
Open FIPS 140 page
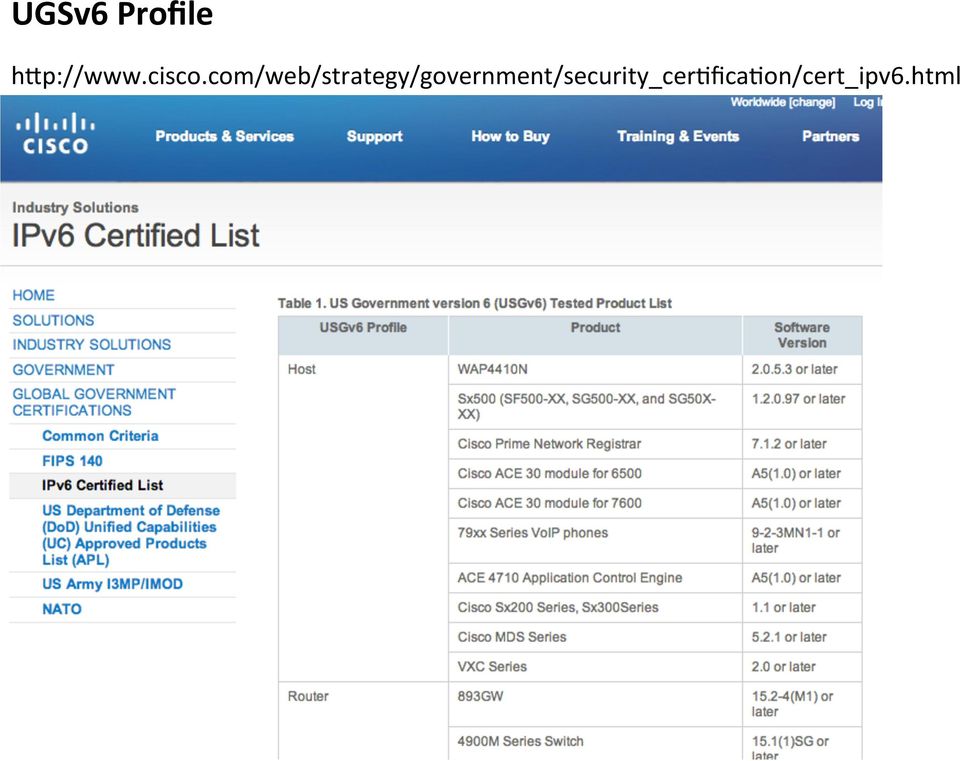[72, 461]
